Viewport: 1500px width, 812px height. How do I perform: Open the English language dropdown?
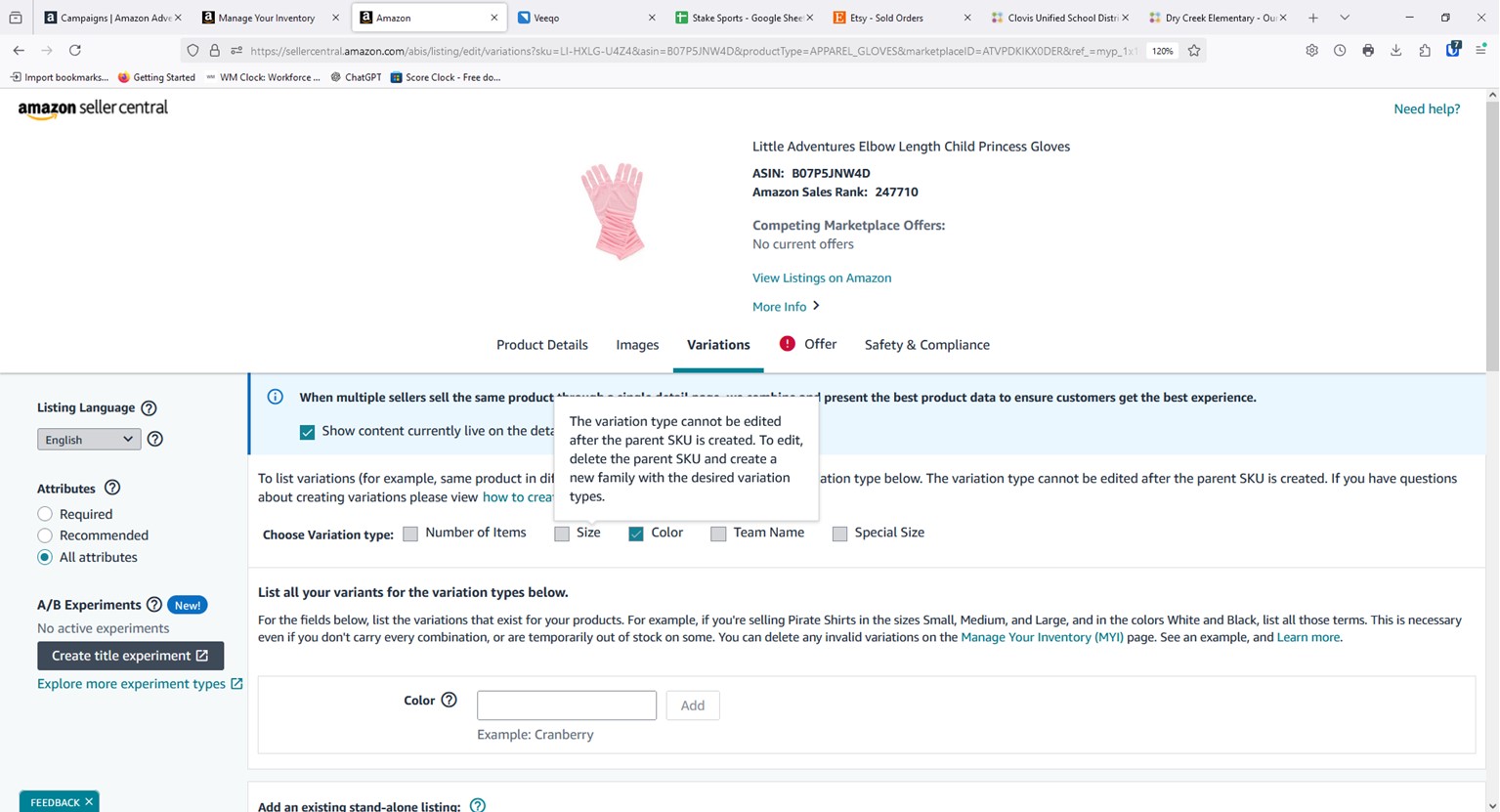(x=89, y=440)
